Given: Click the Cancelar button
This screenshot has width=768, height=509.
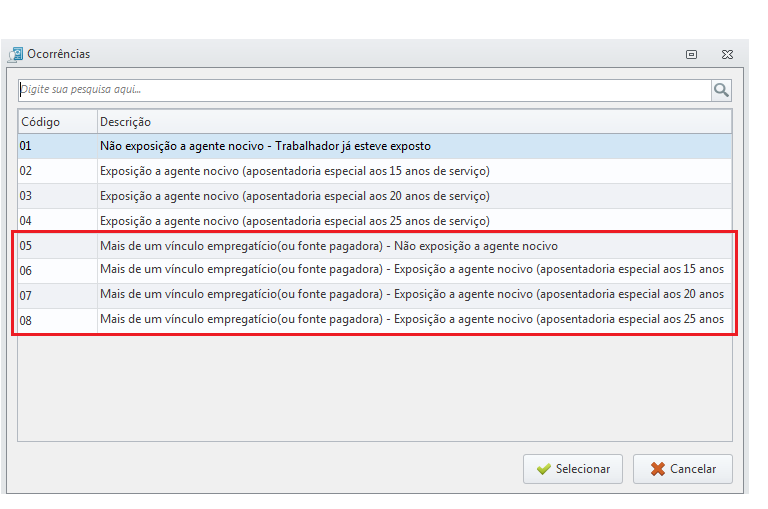Looking at the screenshot, I should pos(683,469).
